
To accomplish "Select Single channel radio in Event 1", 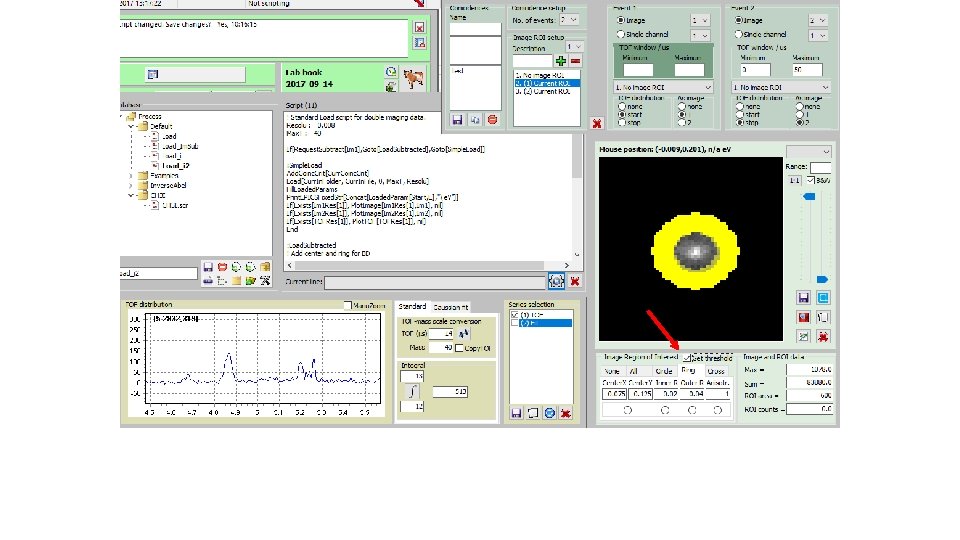I will pos(621,34).
